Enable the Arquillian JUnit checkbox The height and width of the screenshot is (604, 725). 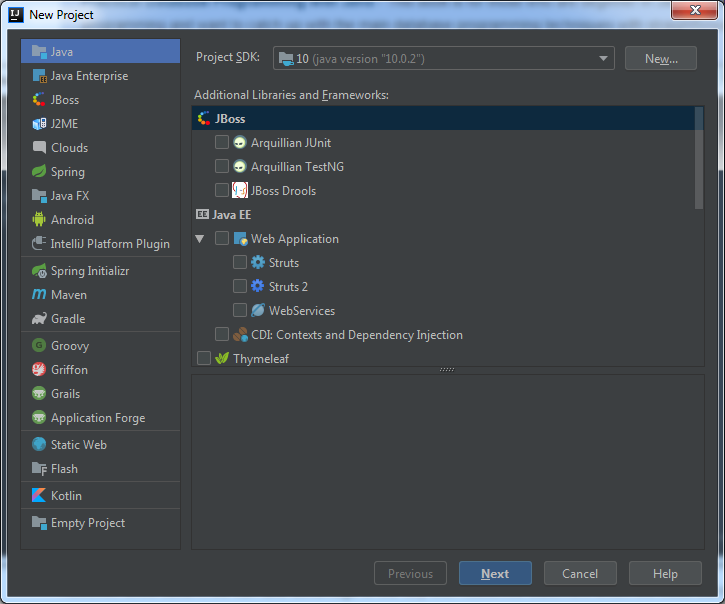point(222,142)
